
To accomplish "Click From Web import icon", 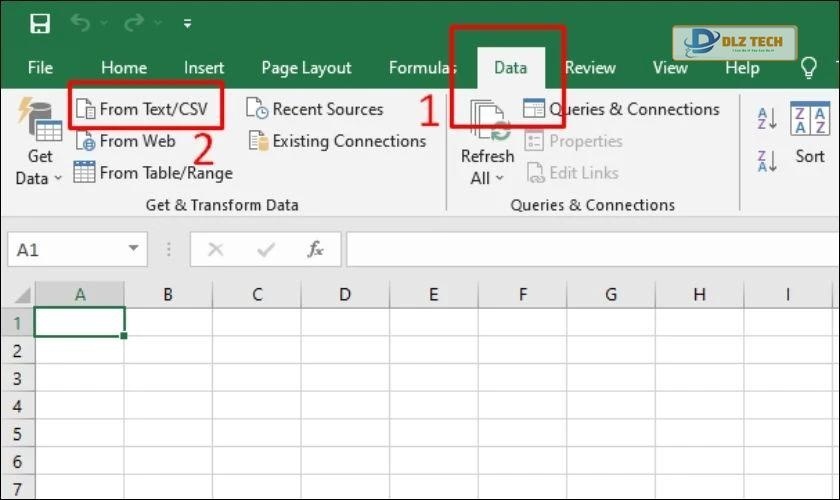I will click(x=86, y=141).
